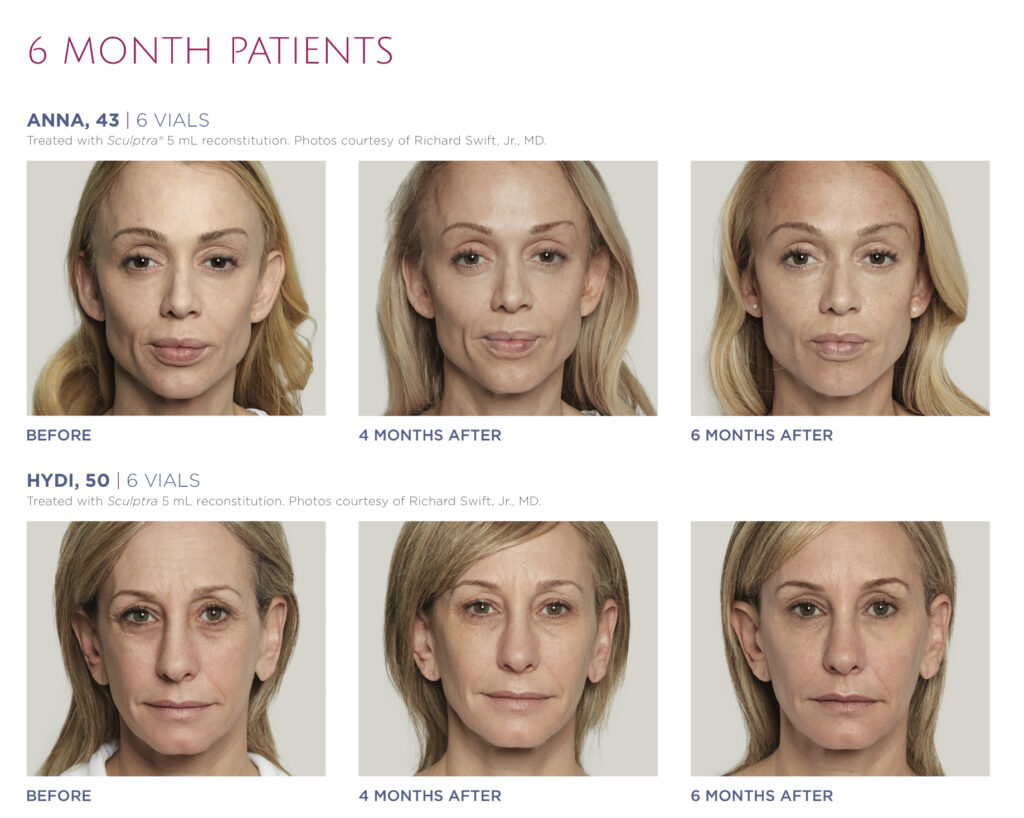Select Hydi's 6 months after photo
Screen dimensions: 1024x818
click(840, 648)
